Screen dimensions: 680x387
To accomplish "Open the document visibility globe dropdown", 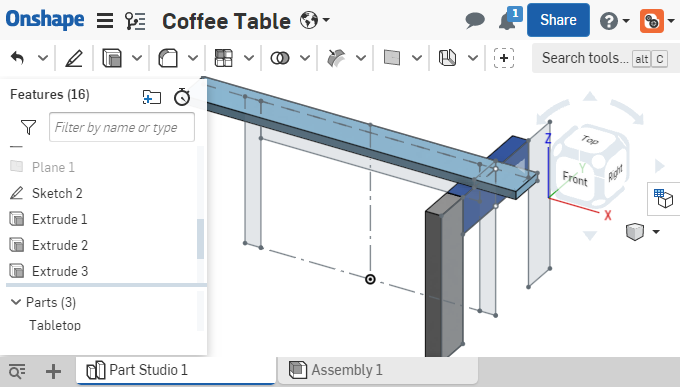I will (314, 20).
